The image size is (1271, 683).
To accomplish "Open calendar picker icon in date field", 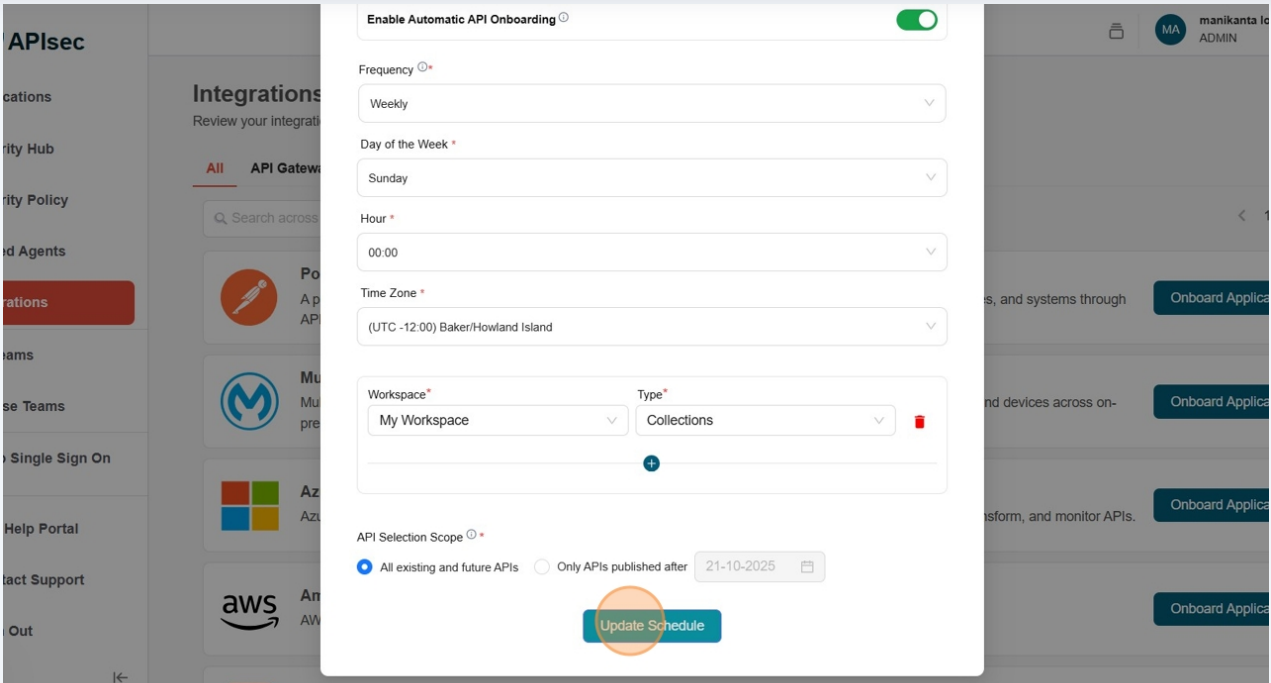I will pyautogui.click(x=807, y=567).
